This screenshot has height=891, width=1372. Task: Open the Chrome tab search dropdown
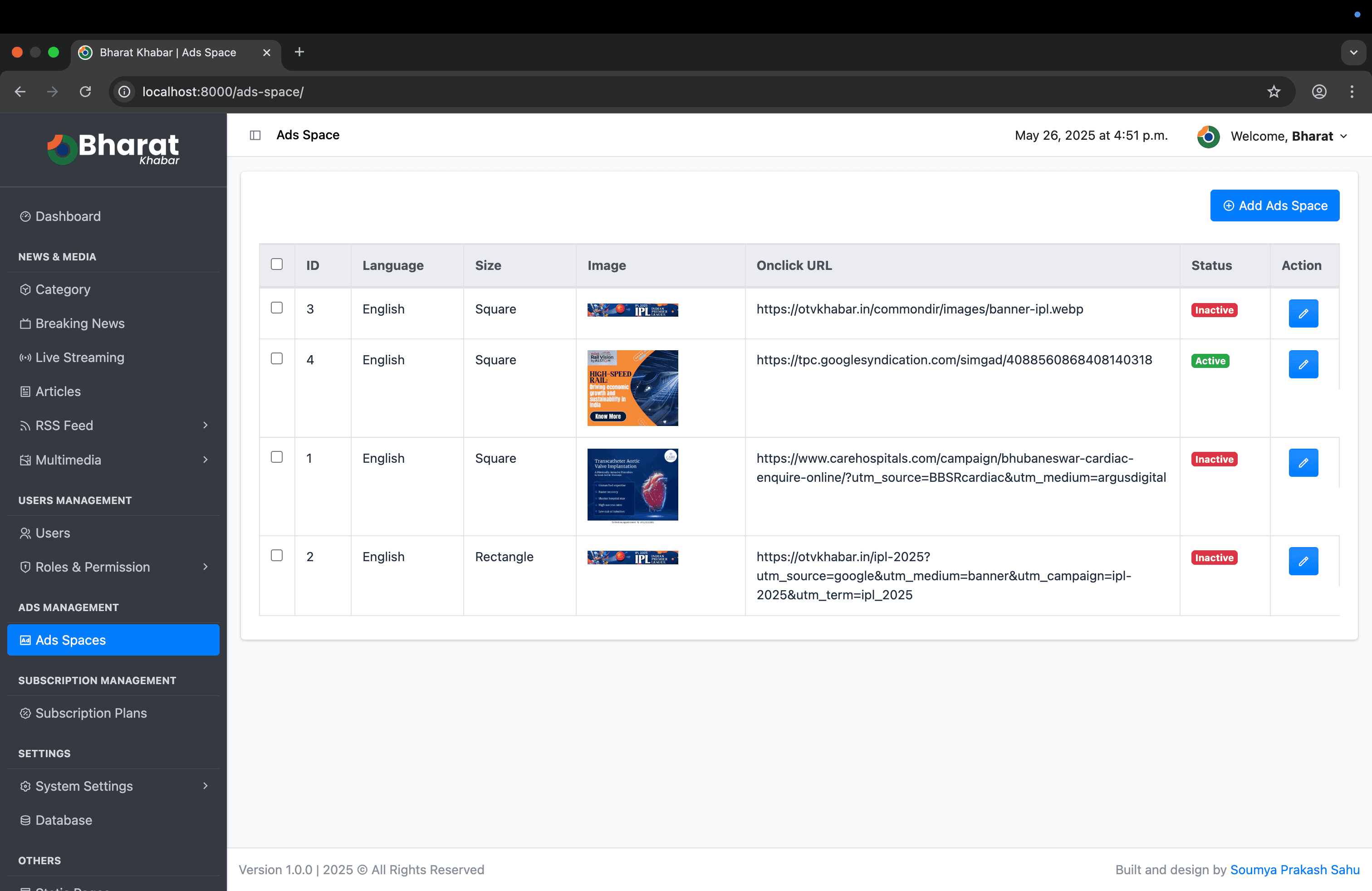point(1353,53)
